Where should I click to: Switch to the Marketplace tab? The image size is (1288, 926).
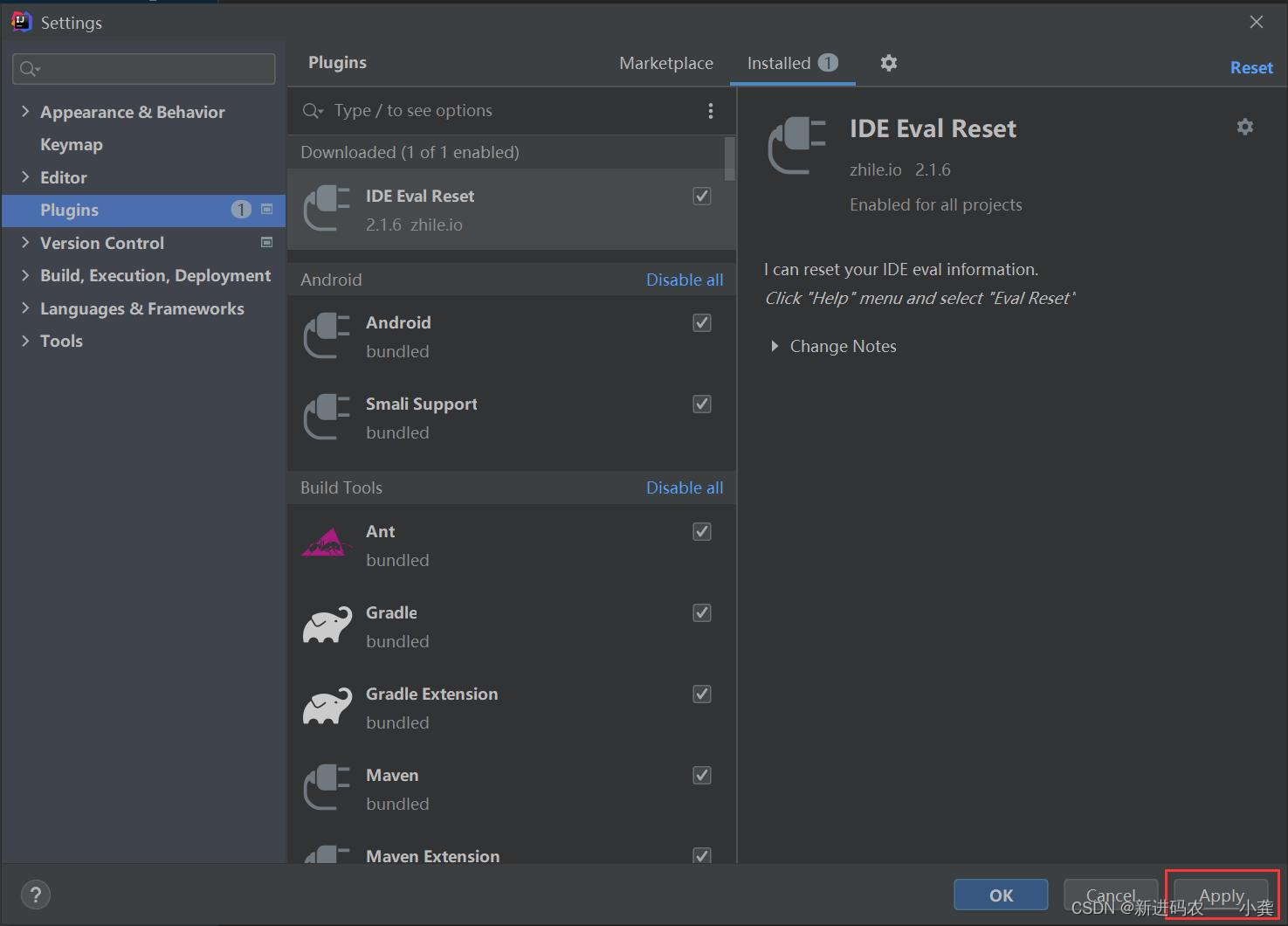pyautogui.click(x=666, y=63)
